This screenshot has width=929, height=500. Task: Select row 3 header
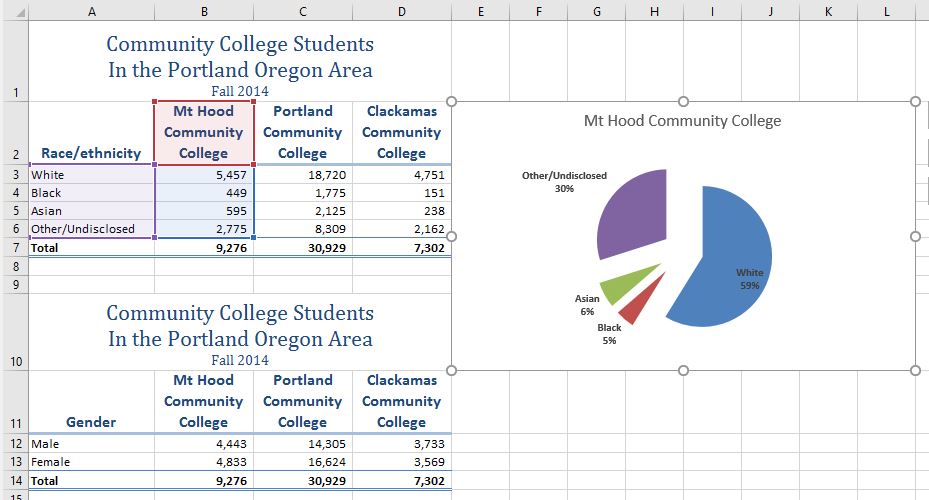point(15,175)
